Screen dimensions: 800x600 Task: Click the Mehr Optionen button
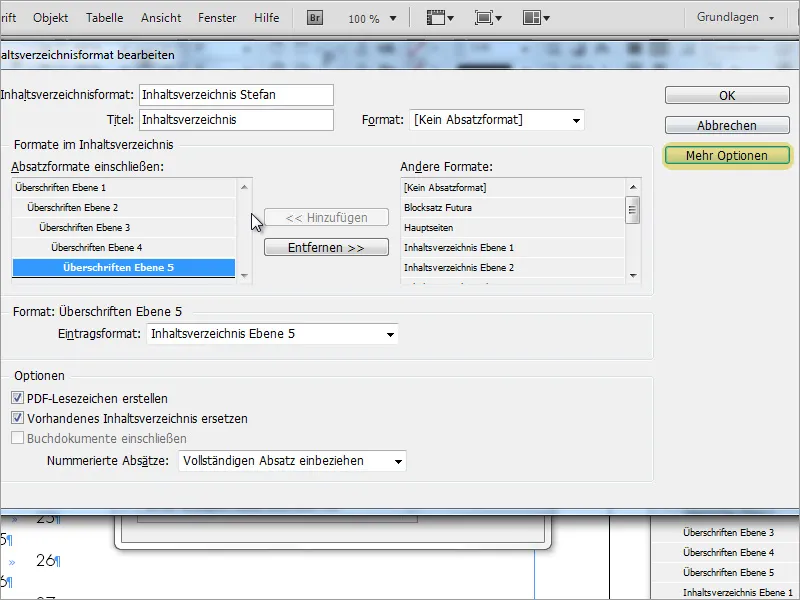coord(727,156)
